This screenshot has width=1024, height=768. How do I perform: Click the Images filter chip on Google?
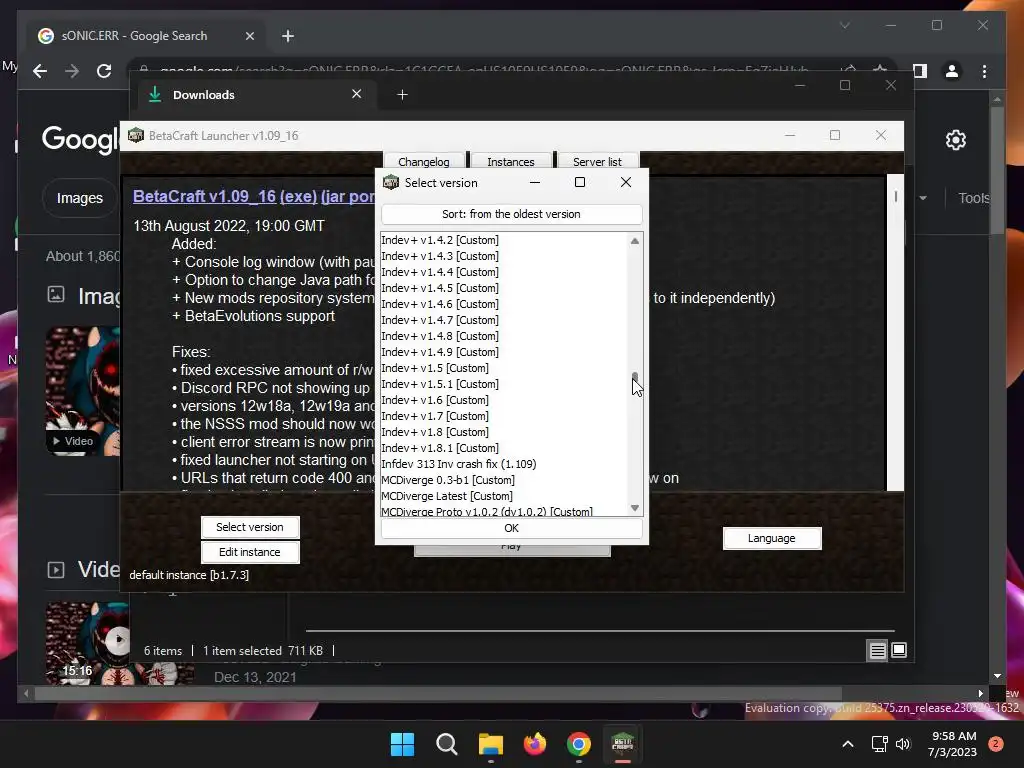pos(80,198)
